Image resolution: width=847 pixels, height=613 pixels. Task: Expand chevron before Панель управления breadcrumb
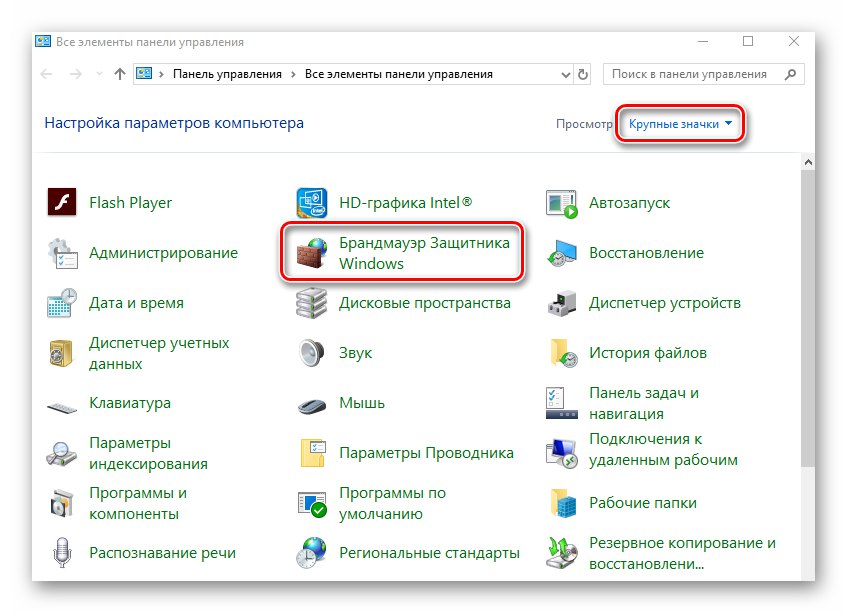click(x=162, y=75)
